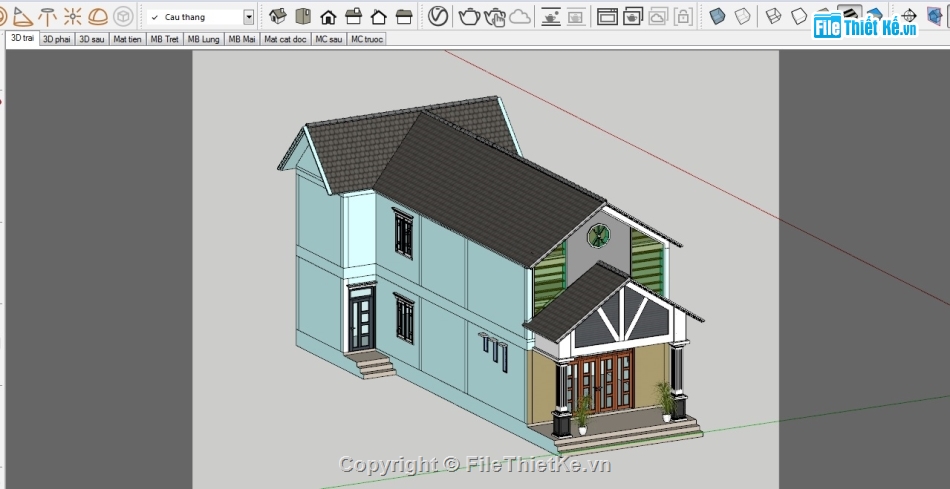This screenshot has height=489, width=950.
Task: Open the 'Mat tien' scene tab
Action: (x=127, y=39)
